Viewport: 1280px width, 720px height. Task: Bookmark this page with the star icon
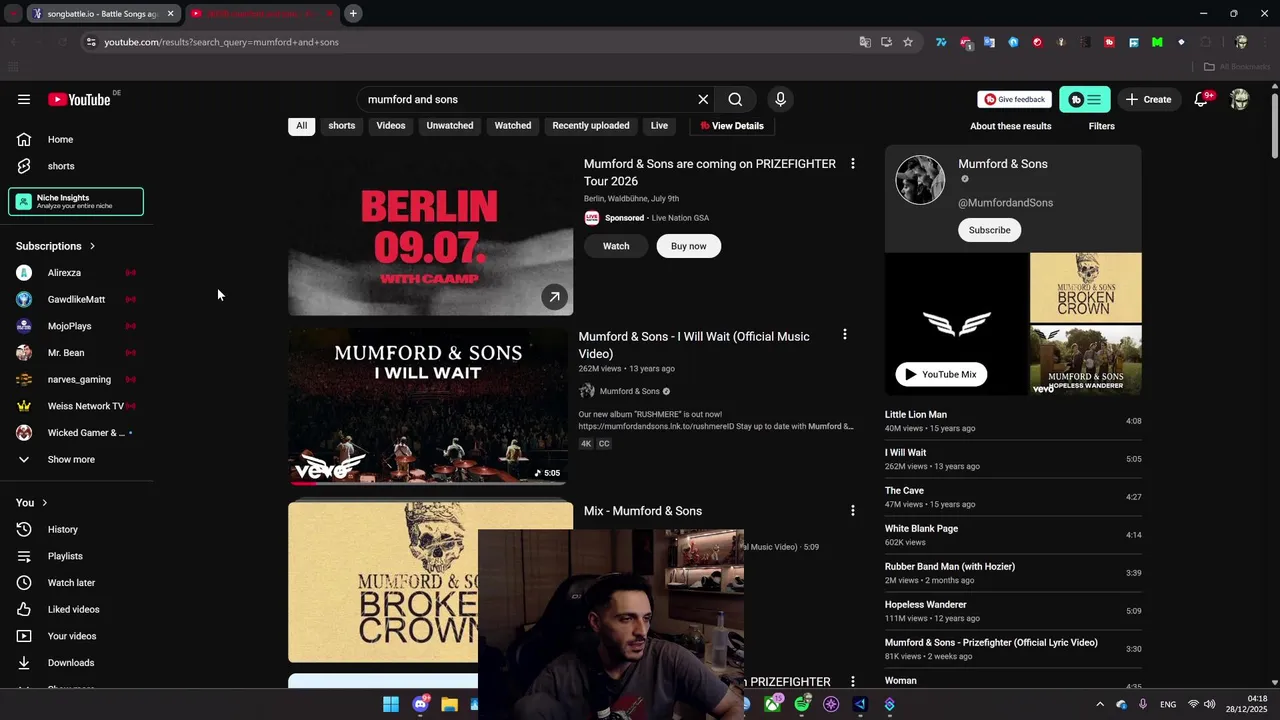tap(908, 42)
